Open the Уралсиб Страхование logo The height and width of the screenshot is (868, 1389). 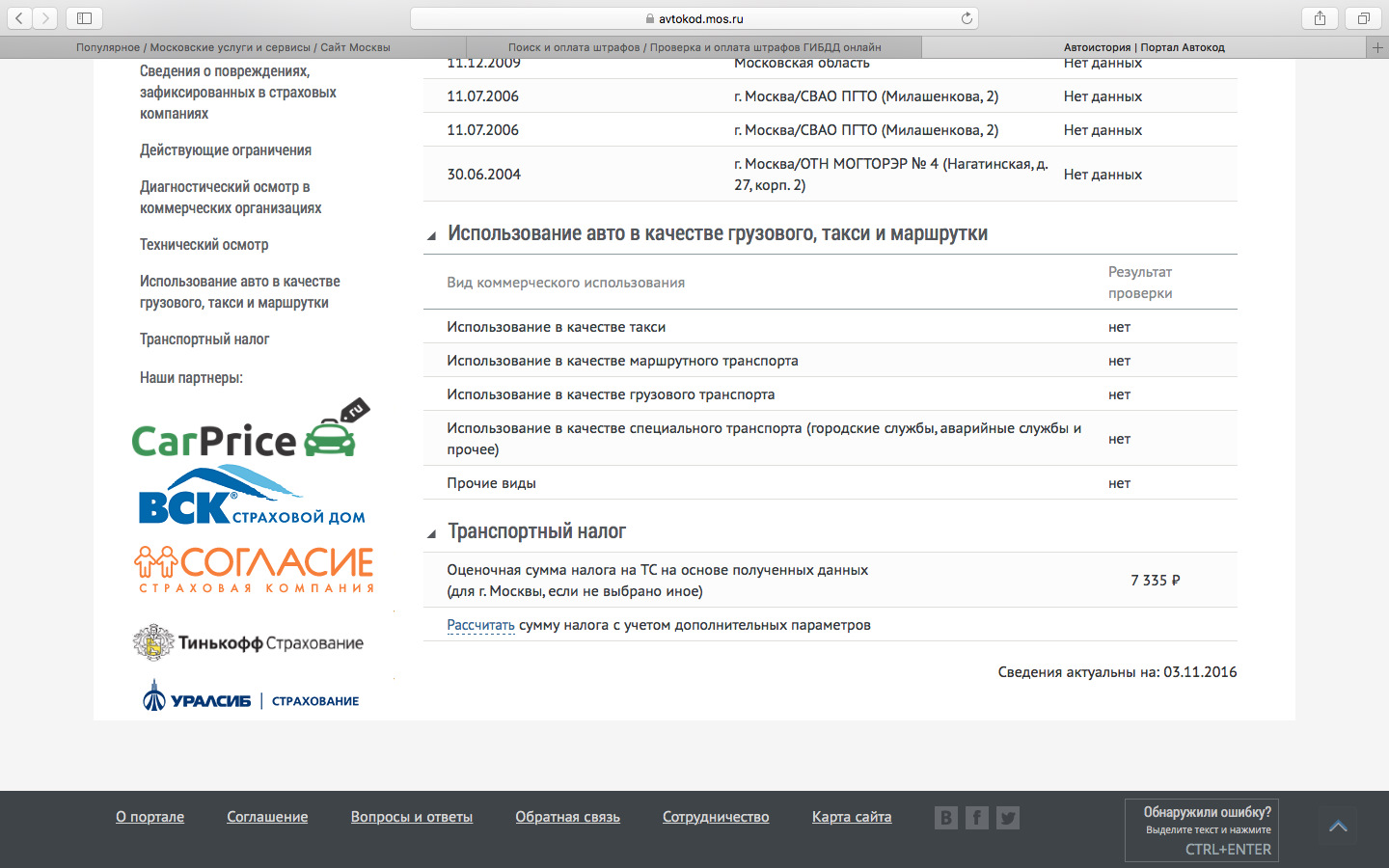(x=251, y=696)
